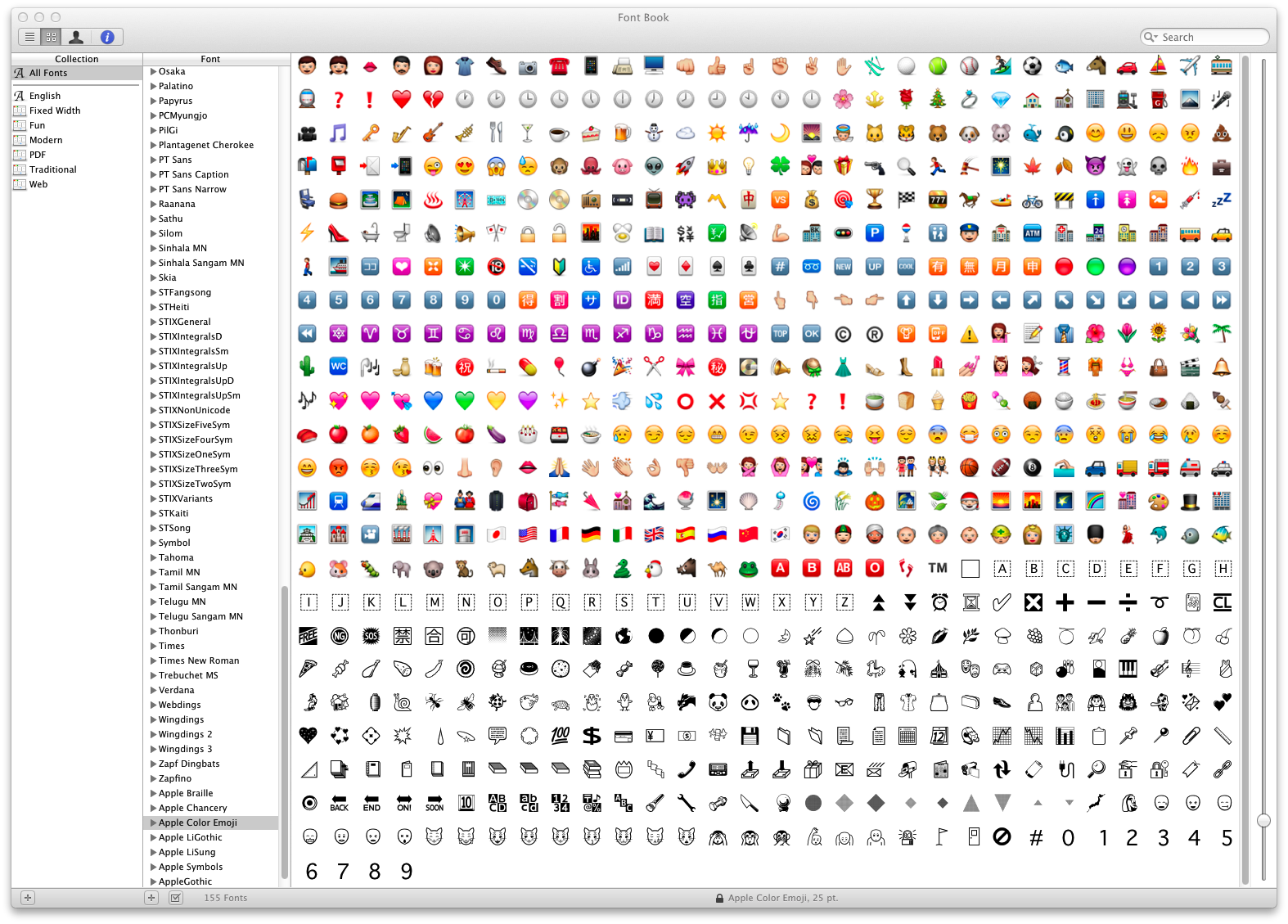1288x924 pixels.
Task: Open the Web collection
Action: coord(38,184)
